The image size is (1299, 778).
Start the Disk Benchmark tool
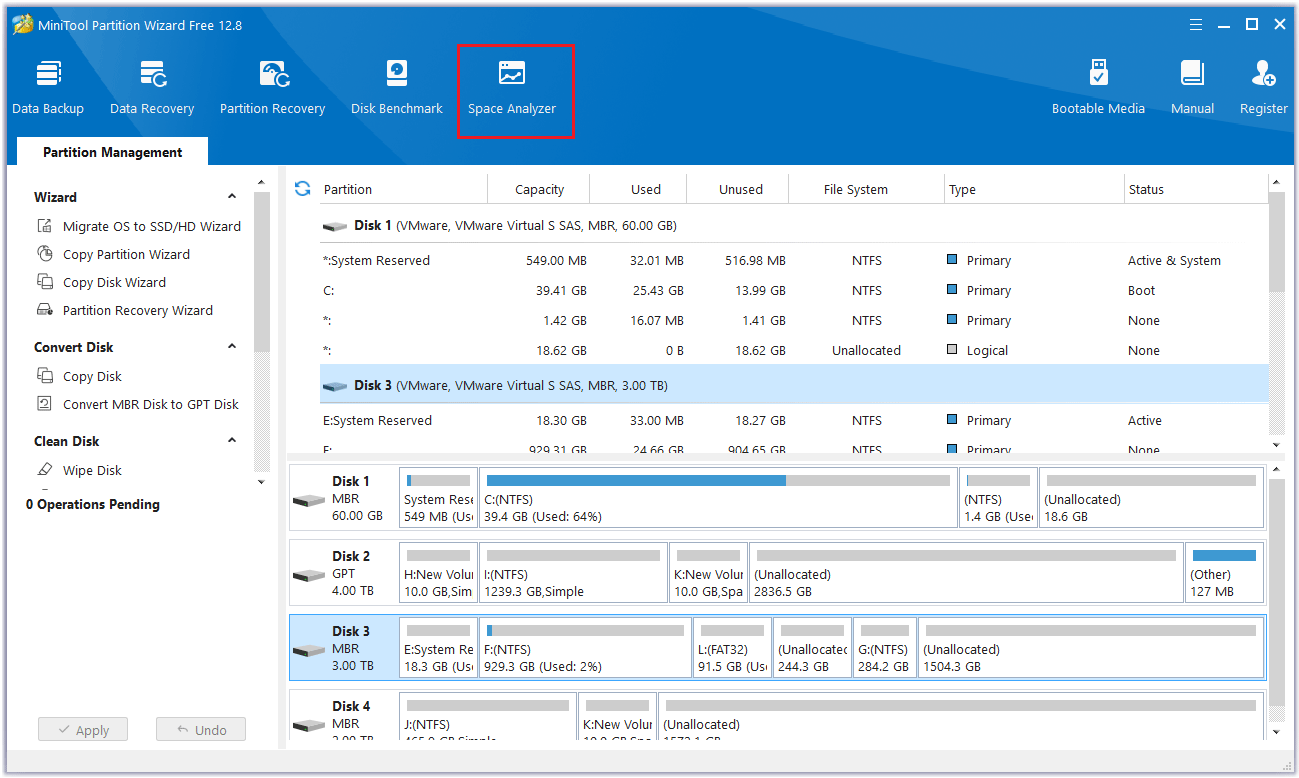tap(397, 88)
